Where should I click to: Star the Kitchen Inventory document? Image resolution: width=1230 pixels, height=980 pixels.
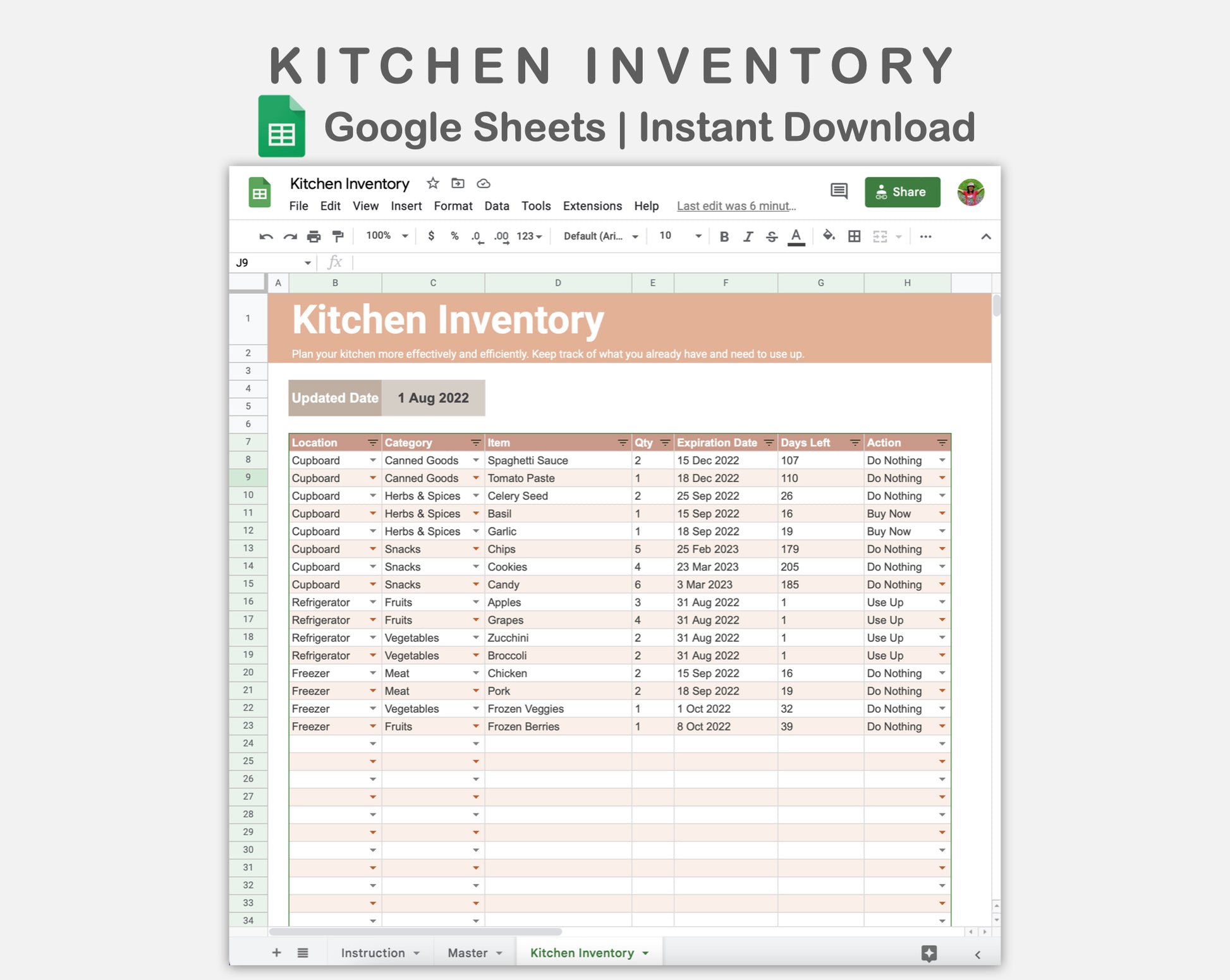pyautogui.click(x=432, y=183)
